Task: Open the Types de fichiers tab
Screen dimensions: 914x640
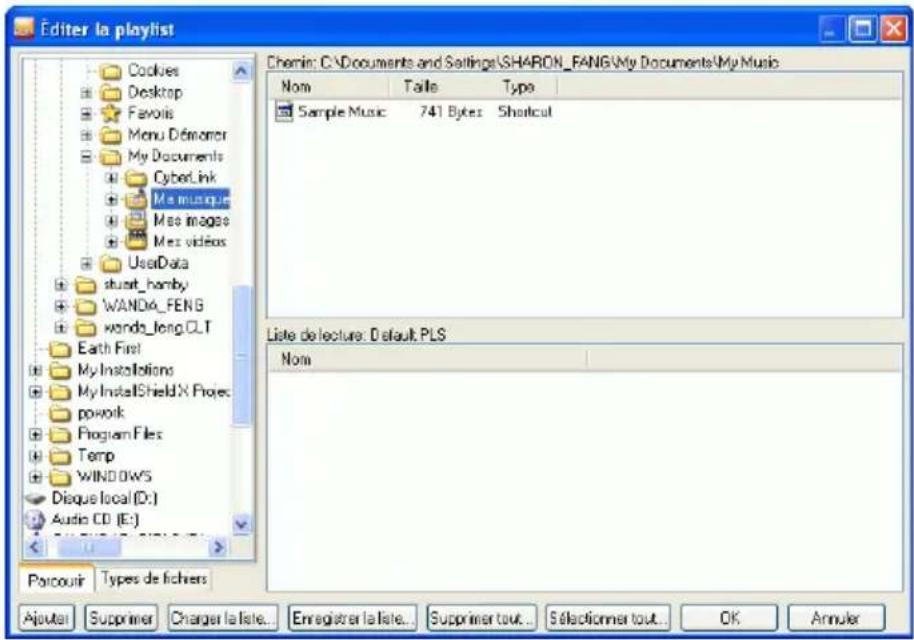Action: [x=154, y=579]
